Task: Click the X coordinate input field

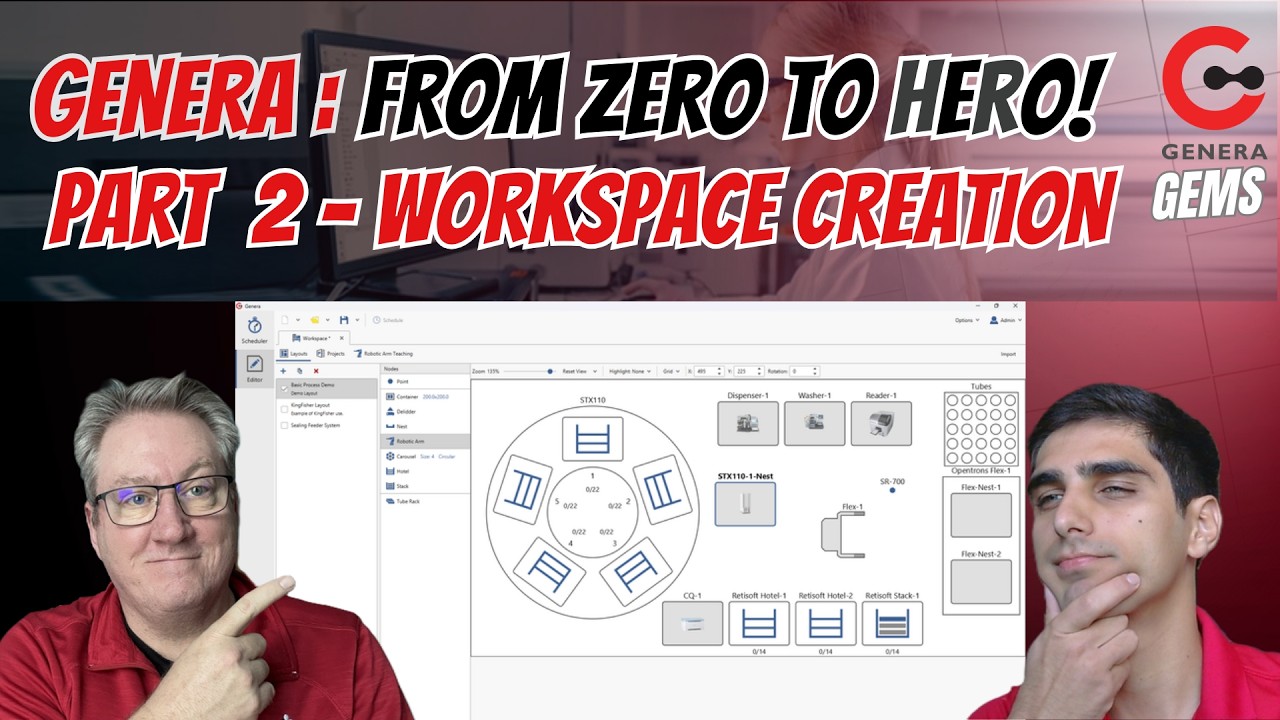Action: 710,371
